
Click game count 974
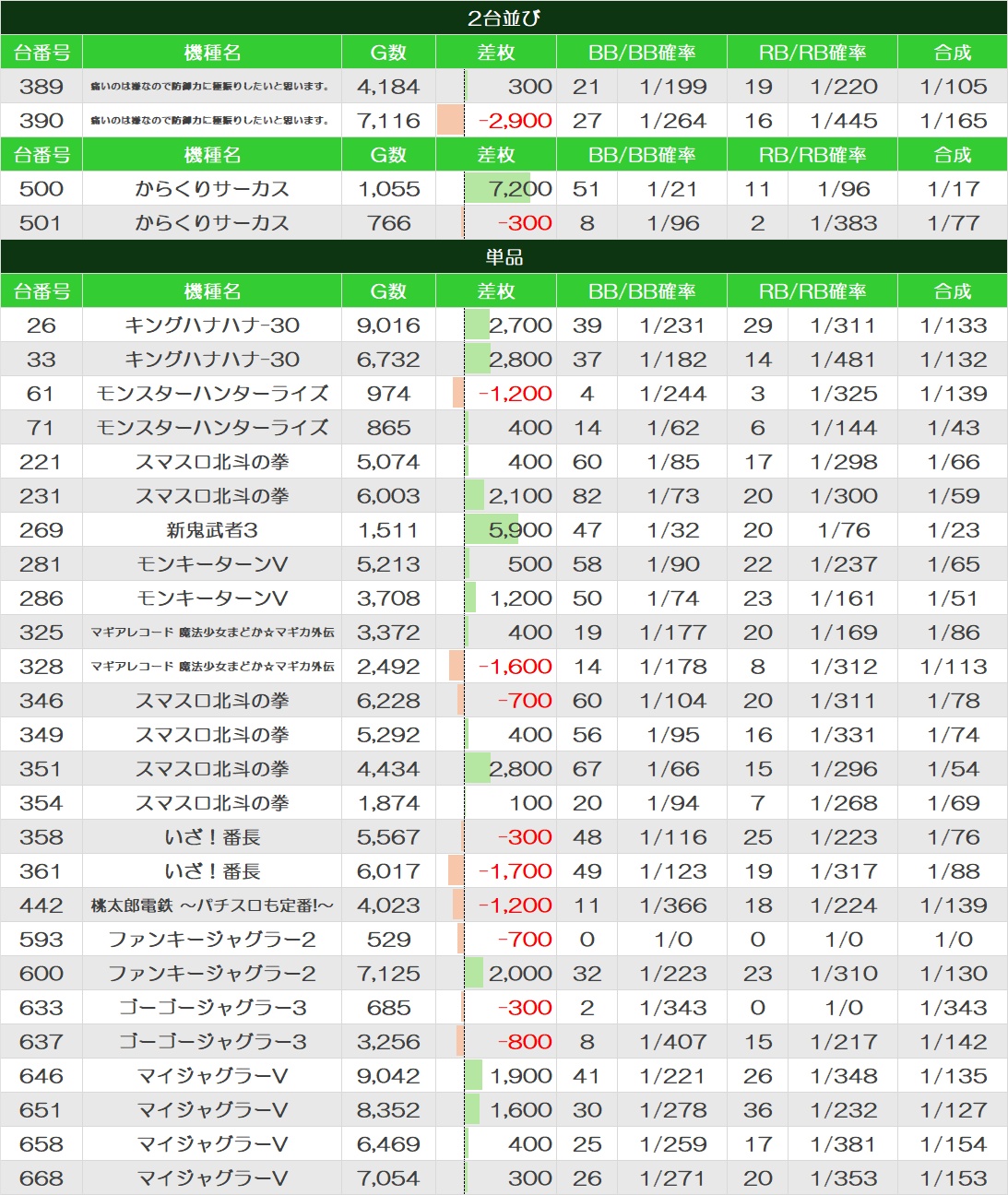coord(388,394)
